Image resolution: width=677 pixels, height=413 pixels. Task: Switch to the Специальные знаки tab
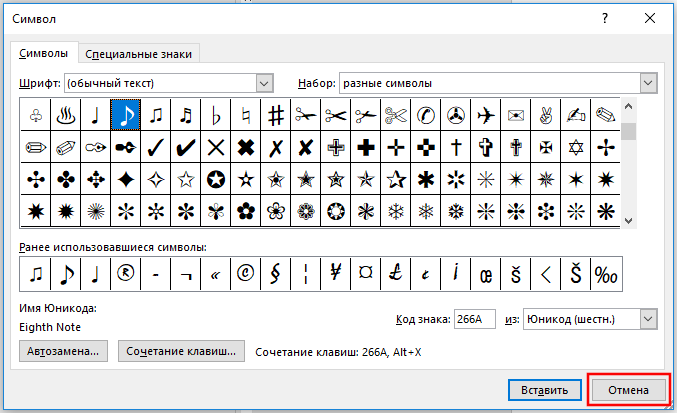tap(138, 54)
